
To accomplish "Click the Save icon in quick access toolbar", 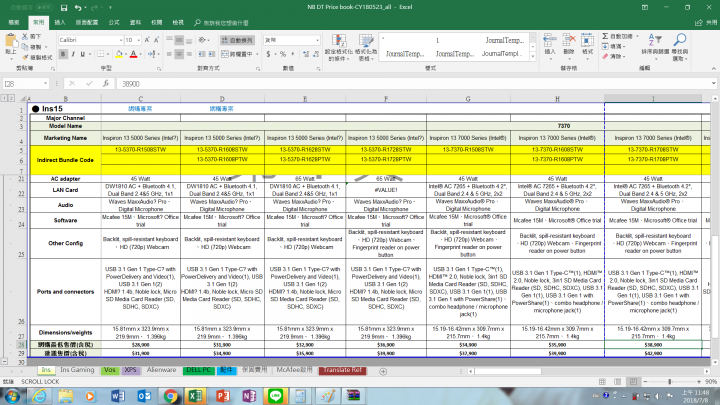I will point(64,8).
